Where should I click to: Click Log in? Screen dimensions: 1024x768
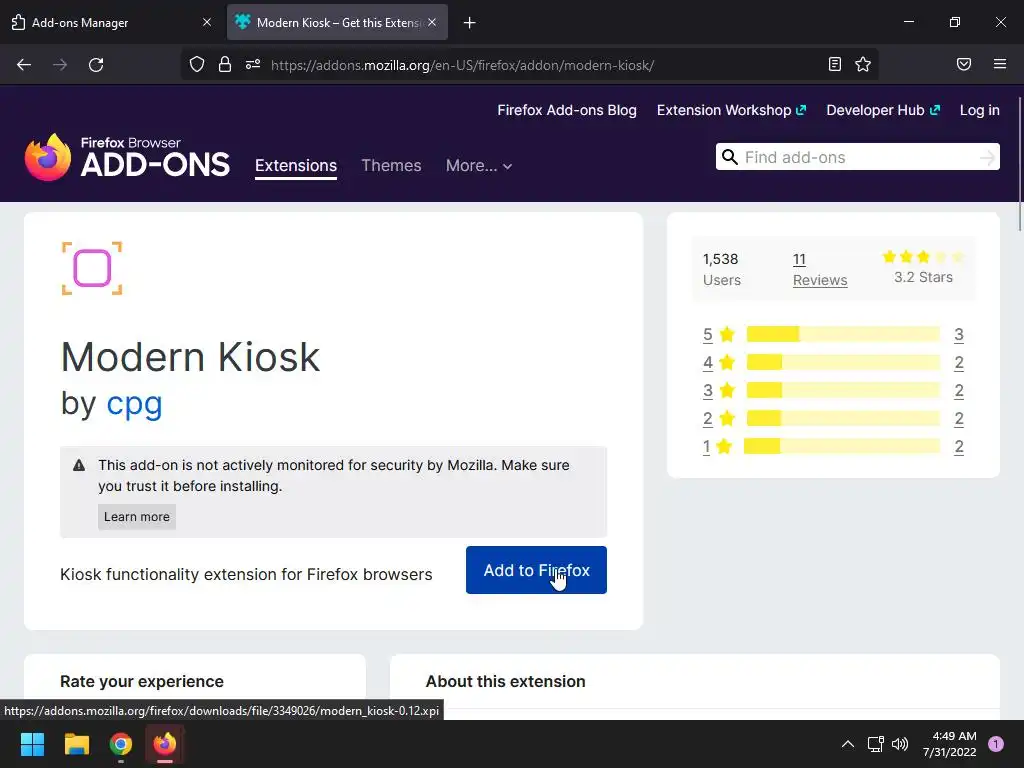(x=980, y=110)
